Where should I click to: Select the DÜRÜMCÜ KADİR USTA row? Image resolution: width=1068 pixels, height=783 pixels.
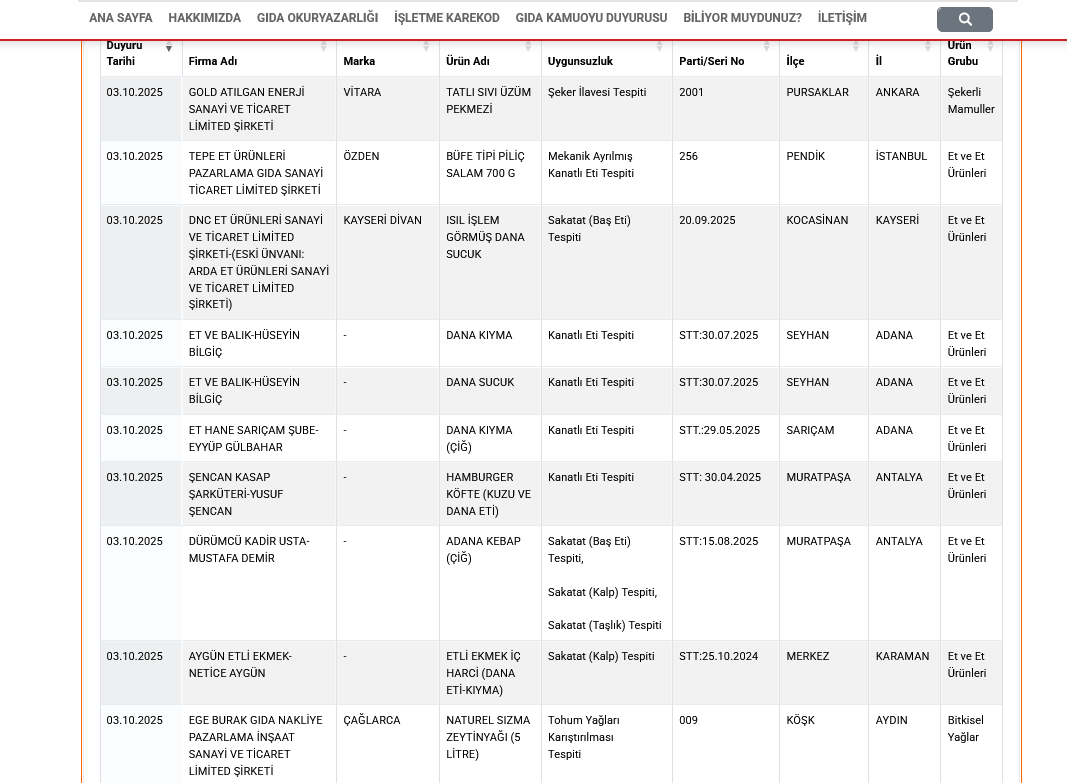[249, 550]
